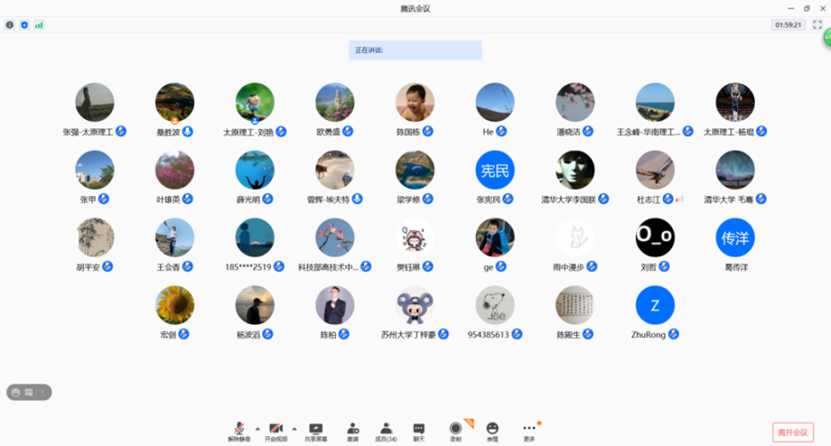Open the 聊天 chat panel
Image resolution: width=831 pixels, height=446 pixels.
pyautogui.click(x=419, y=430)
